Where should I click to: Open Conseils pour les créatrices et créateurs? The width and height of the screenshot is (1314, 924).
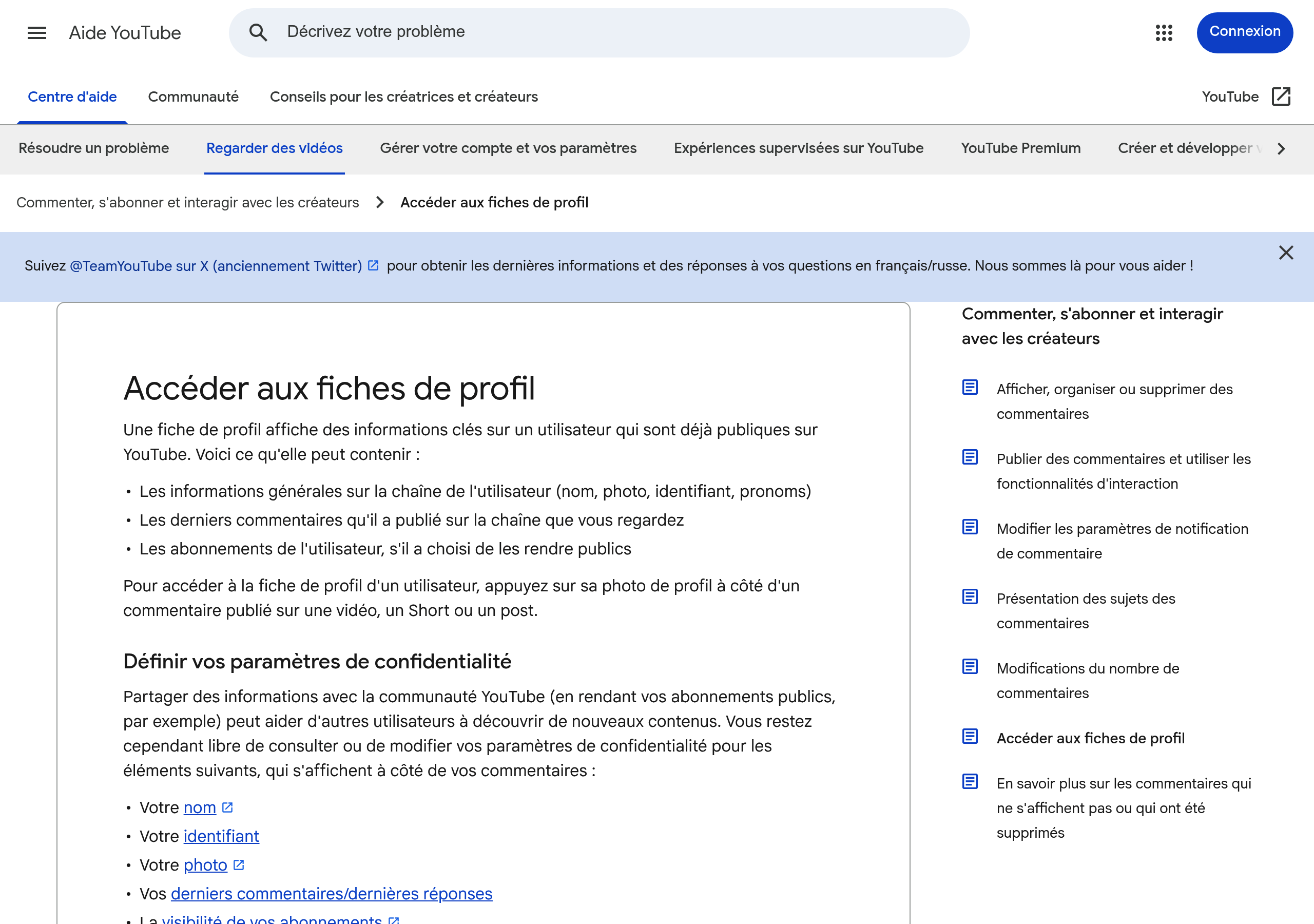pyautogui.click(x=403, y=97)
